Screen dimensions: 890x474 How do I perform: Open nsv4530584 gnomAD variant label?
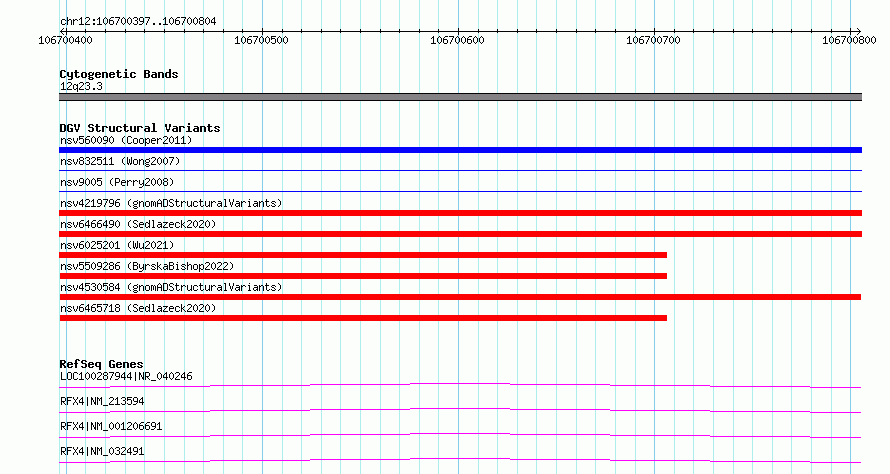click(x=171, y=287)
